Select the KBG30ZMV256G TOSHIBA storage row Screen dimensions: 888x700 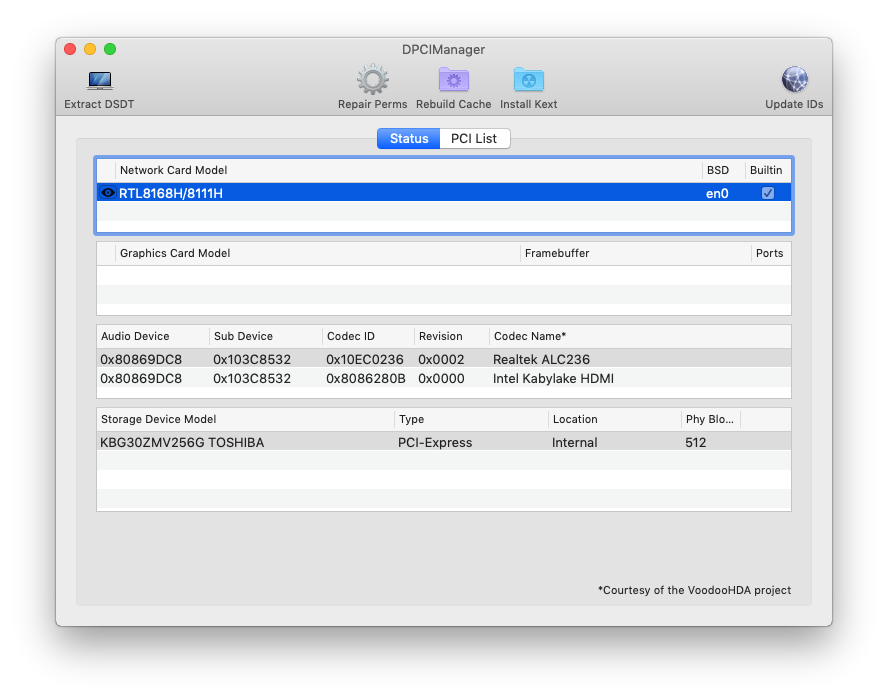[444, 442]
